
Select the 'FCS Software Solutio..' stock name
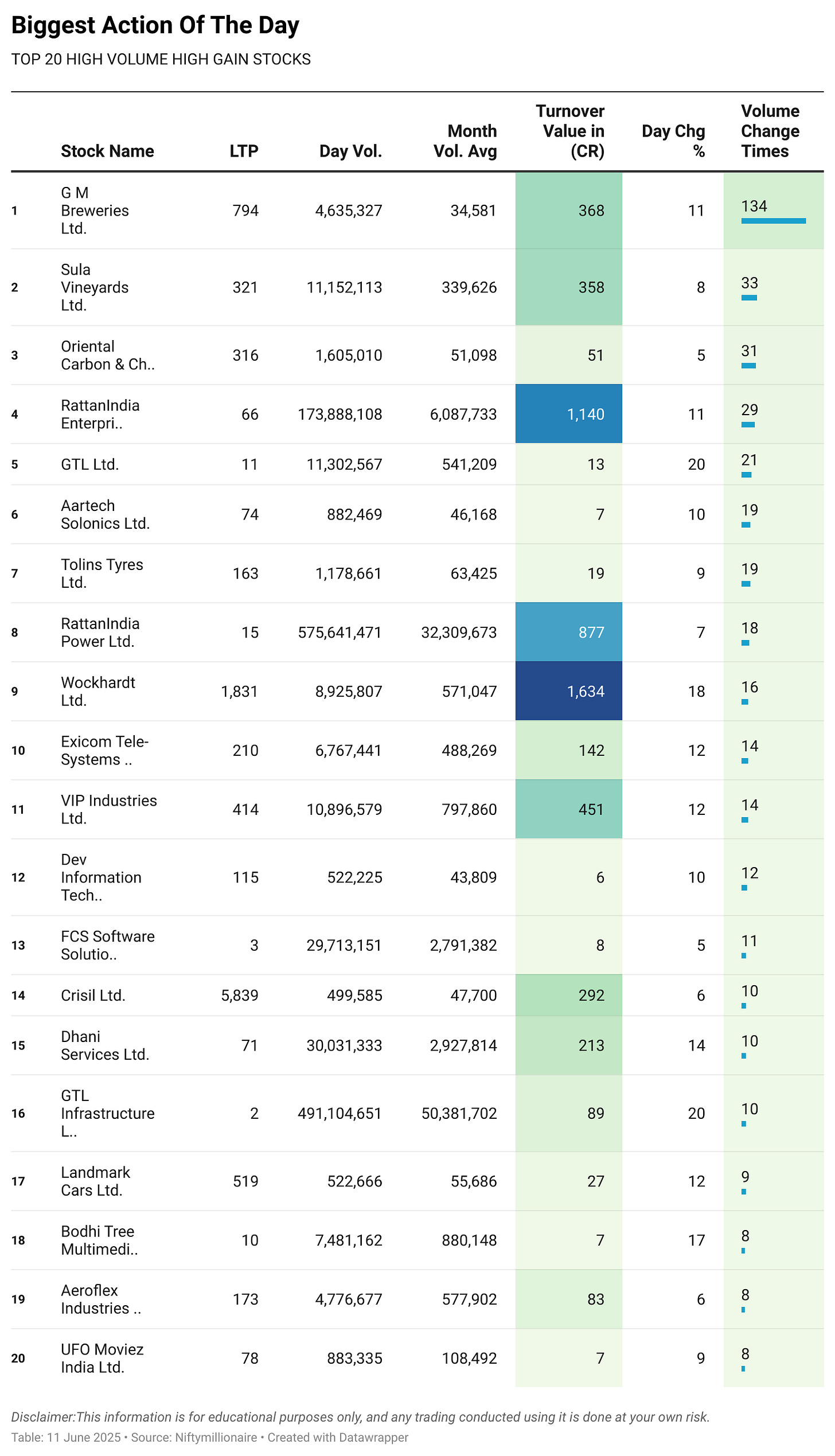click(108, 945)
